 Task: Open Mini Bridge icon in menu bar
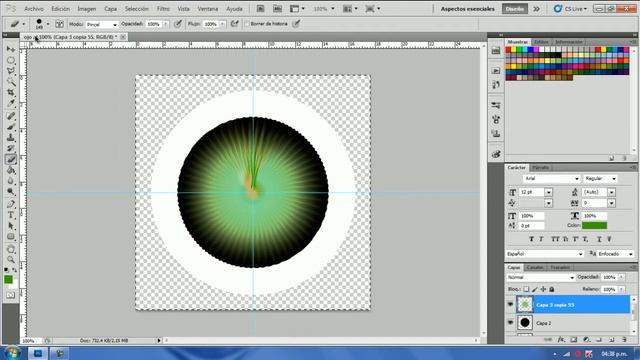click(x=278, y=9)
